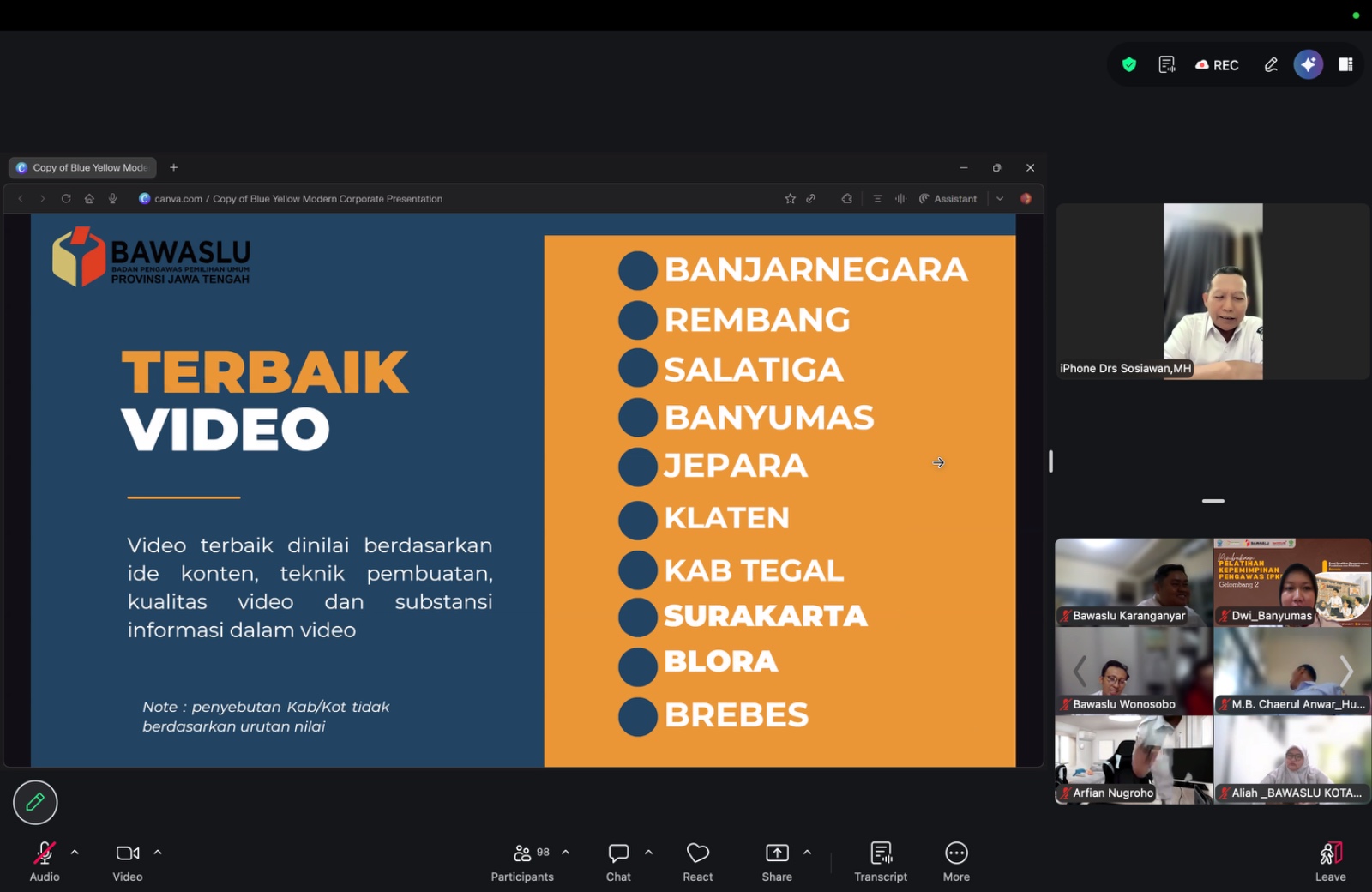Click the BREBES text on the slide
This screenshot has width=1372, height=892.
[x=737, y=715]
